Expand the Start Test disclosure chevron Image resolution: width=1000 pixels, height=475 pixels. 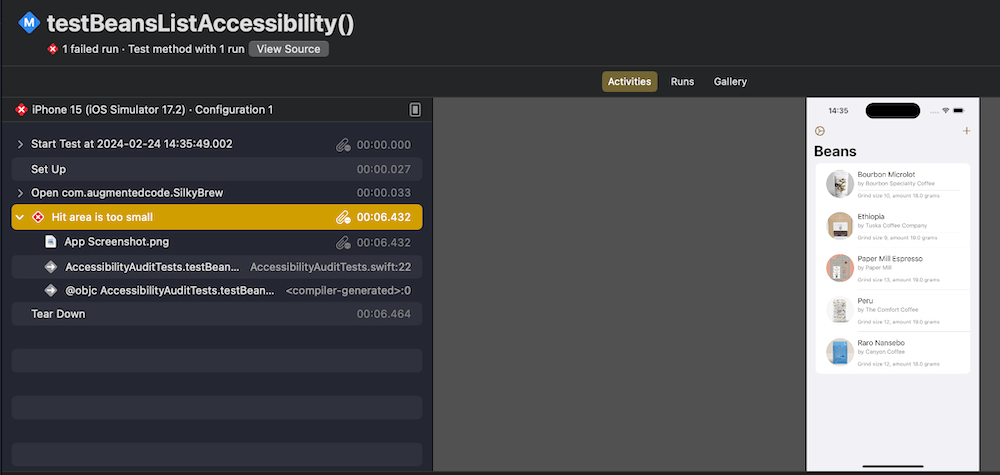[x=21, y=145]
